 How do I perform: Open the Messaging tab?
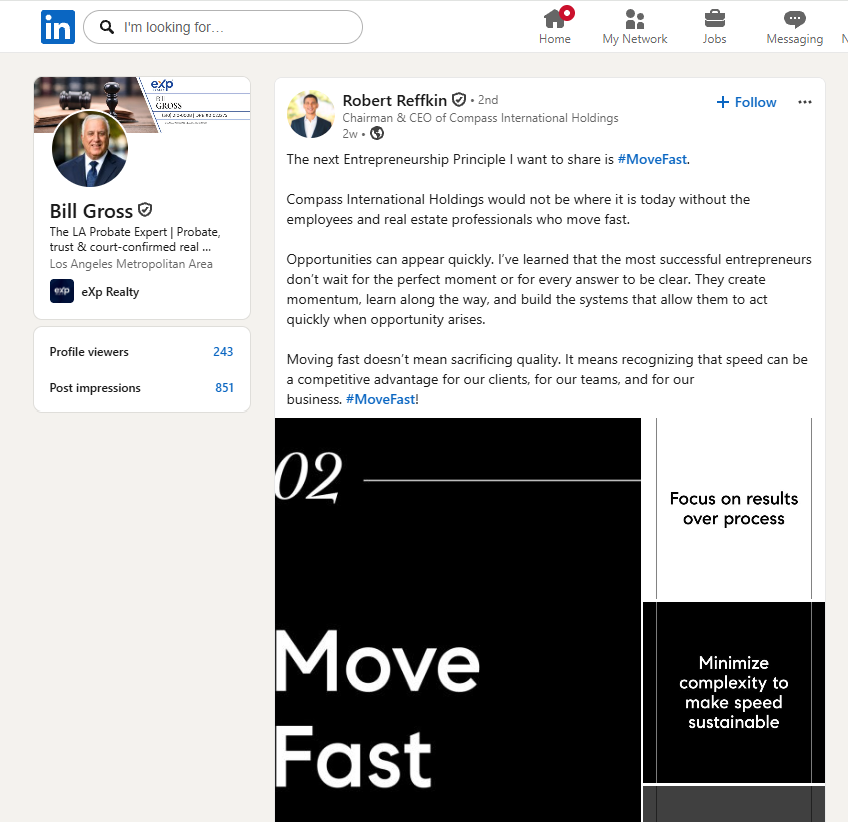click(x=794, y=26)
